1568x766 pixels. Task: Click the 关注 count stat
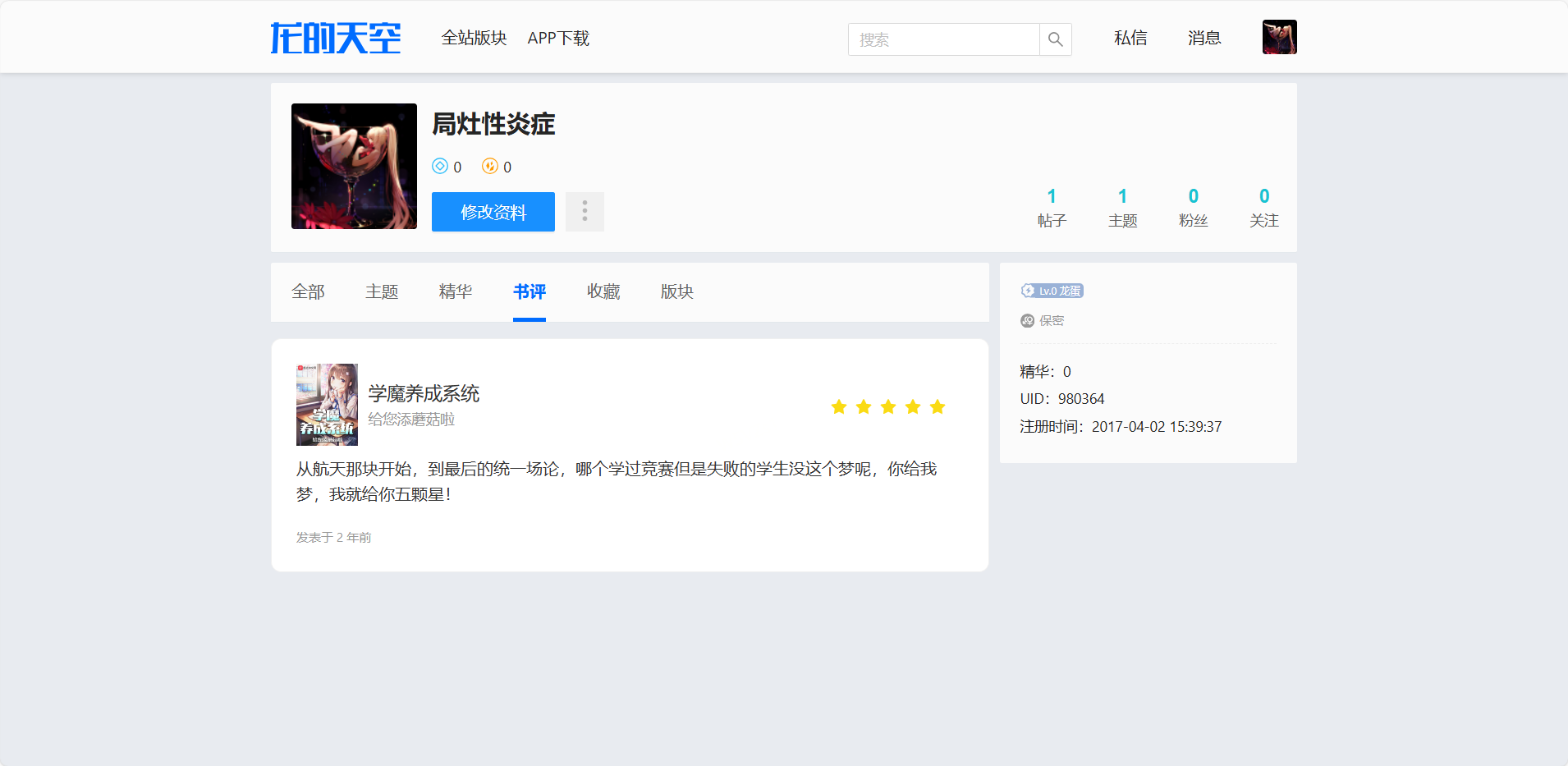[x=1264, y=208]
